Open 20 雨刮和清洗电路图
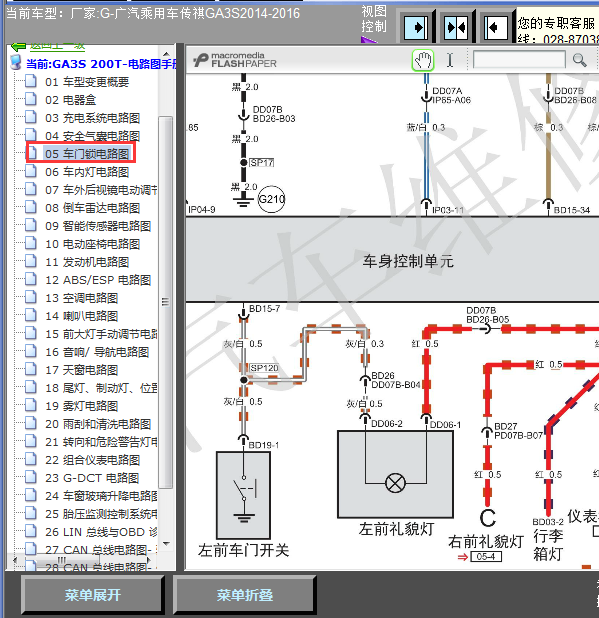 click(x=98, y=424)
